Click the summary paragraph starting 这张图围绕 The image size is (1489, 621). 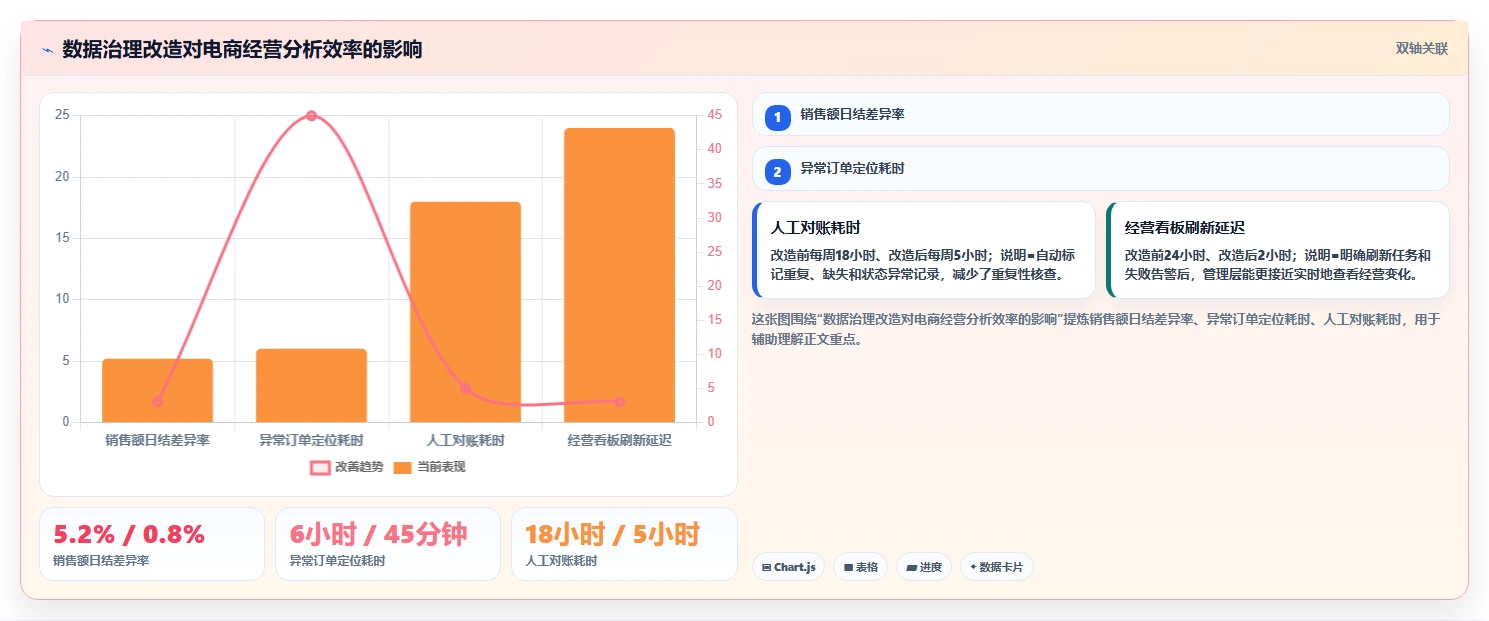pyautogui.click(x=1096, y=329)
